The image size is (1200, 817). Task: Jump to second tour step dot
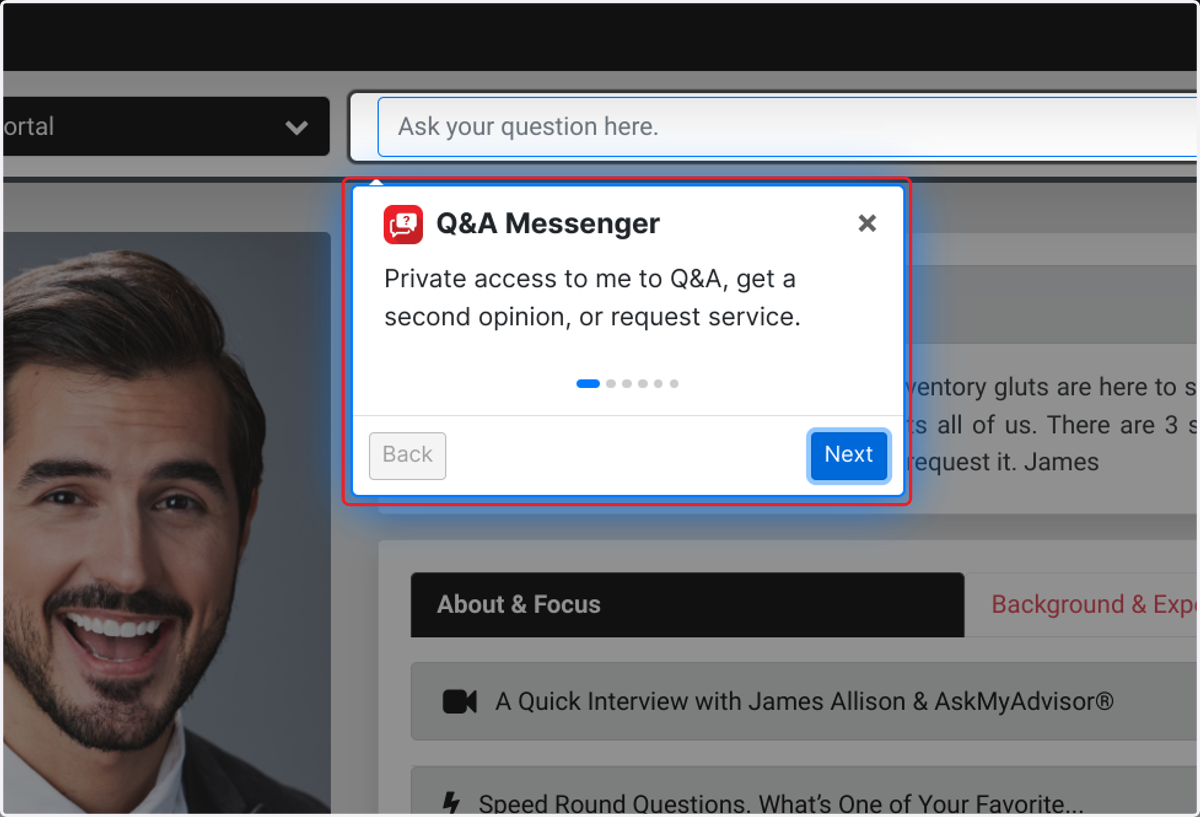(x=611, y=383)
